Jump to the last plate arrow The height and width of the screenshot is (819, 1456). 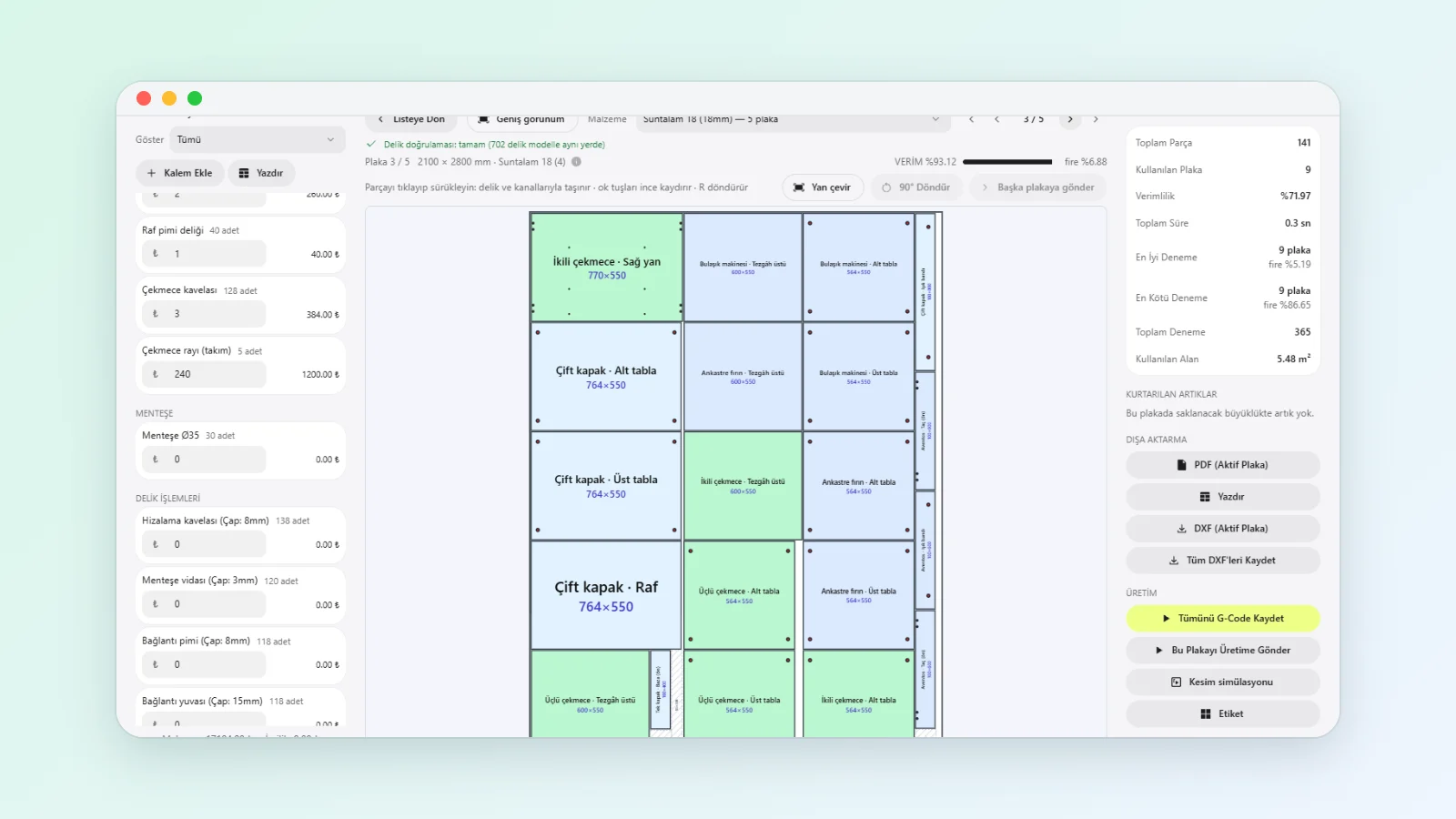tap(1096, 119)
